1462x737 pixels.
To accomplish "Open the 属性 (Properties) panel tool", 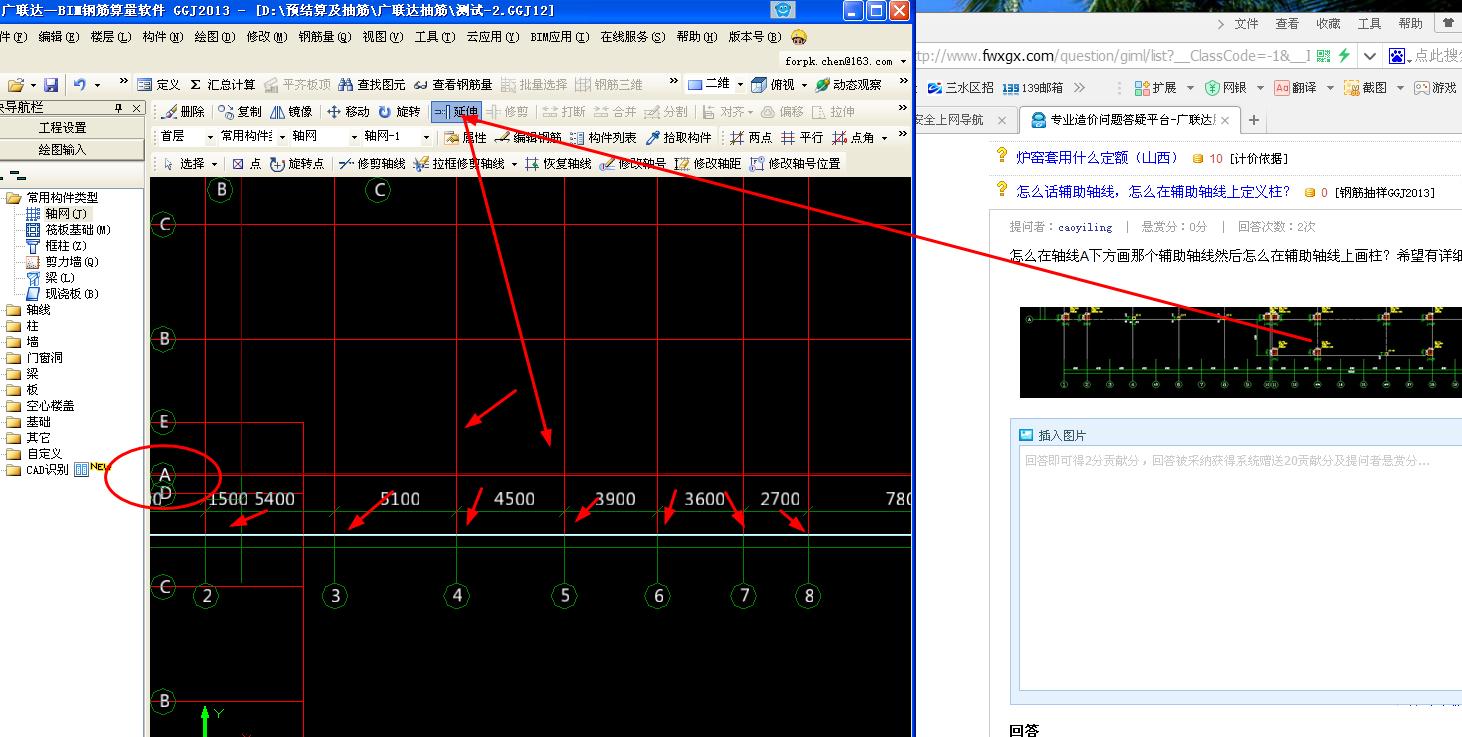I will [466, 137].
